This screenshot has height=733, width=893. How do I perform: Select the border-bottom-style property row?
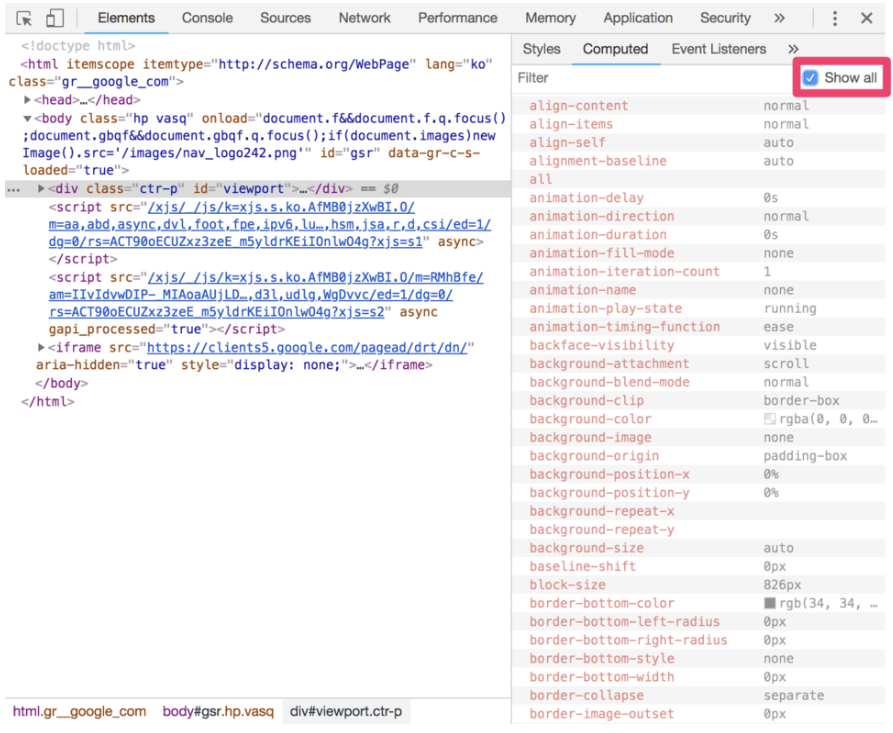click(x=698, y=658)
